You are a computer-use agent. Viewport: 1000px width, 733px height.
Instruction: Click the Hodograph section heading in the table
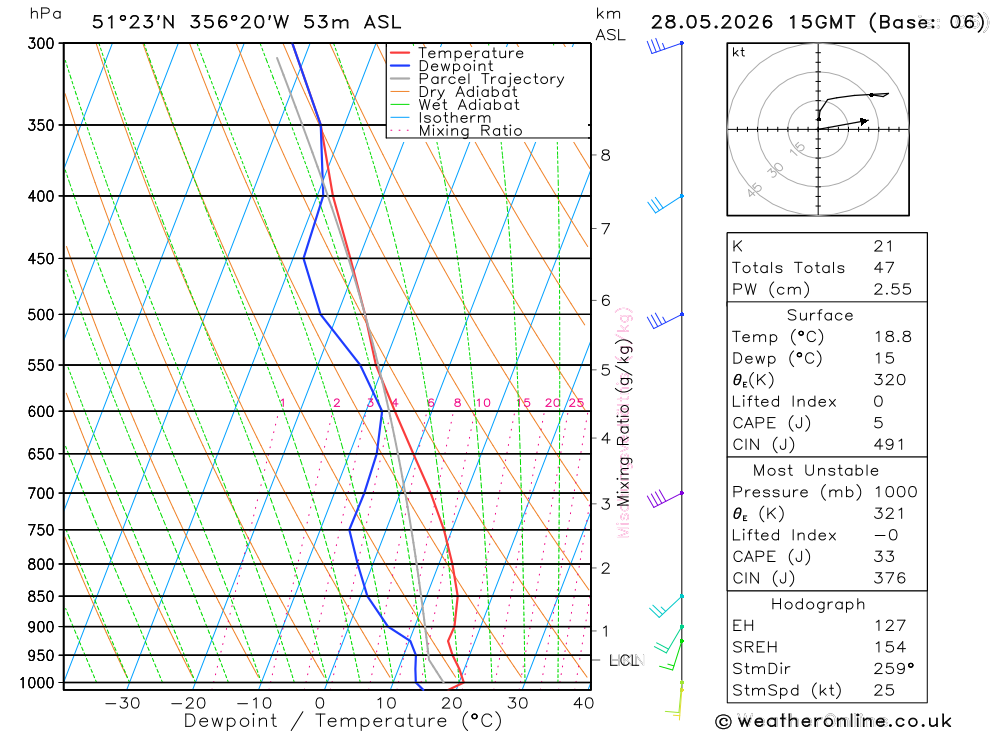pyautogui.click(x=818, y=604)
